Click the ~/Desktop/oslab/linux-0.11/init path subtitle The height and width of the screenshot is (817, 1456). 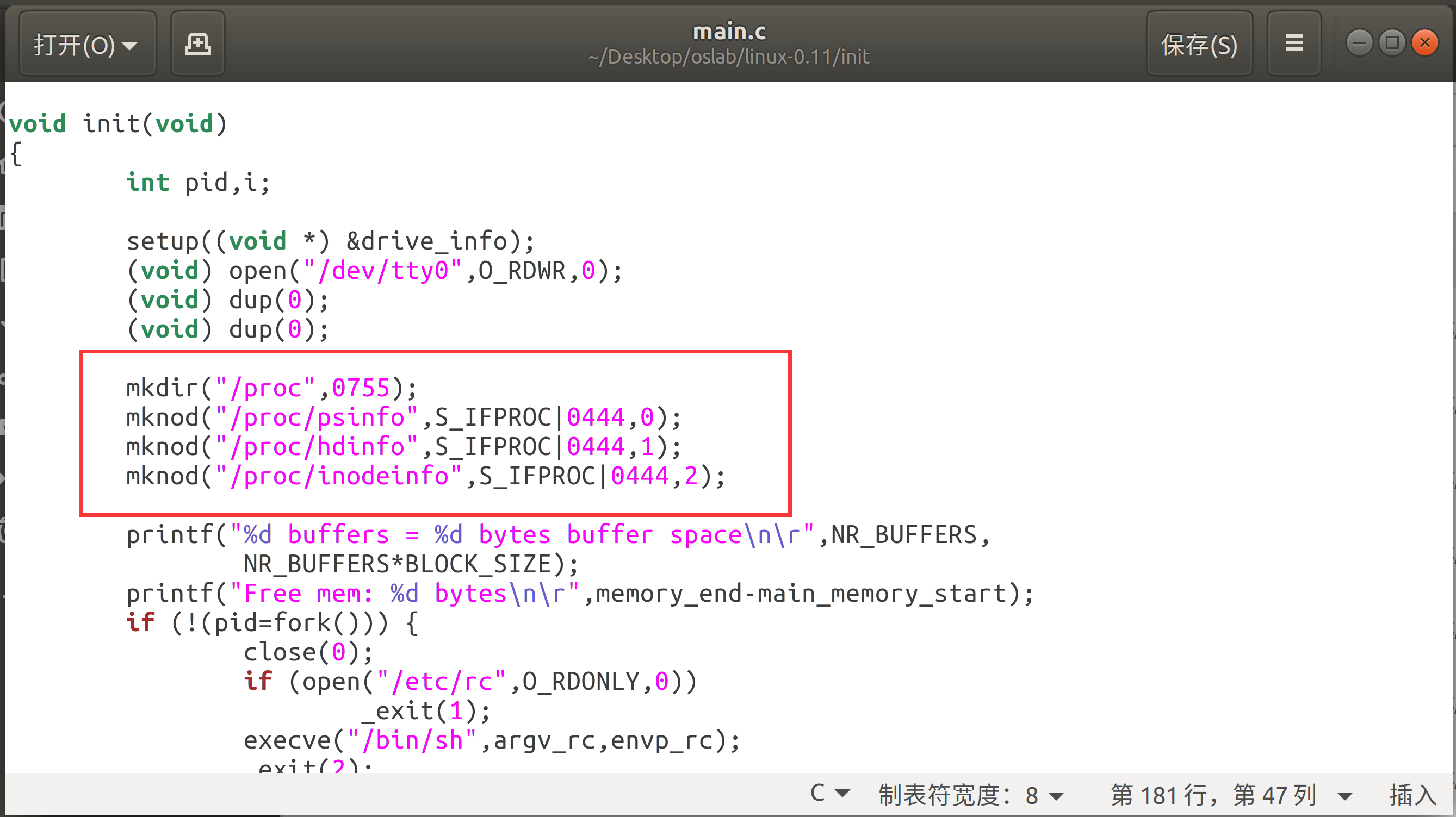click(729, 57)
